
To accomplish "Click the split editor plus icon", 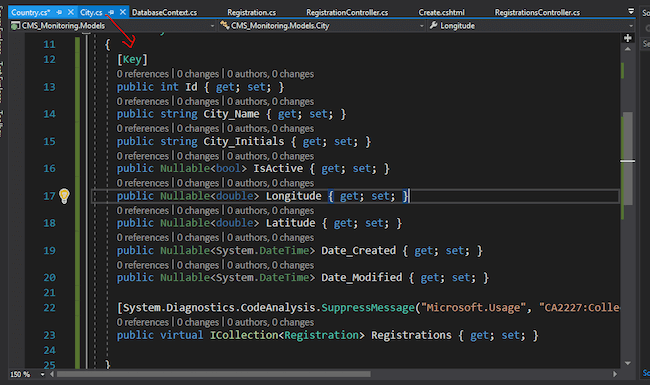I will pos(628,38).
